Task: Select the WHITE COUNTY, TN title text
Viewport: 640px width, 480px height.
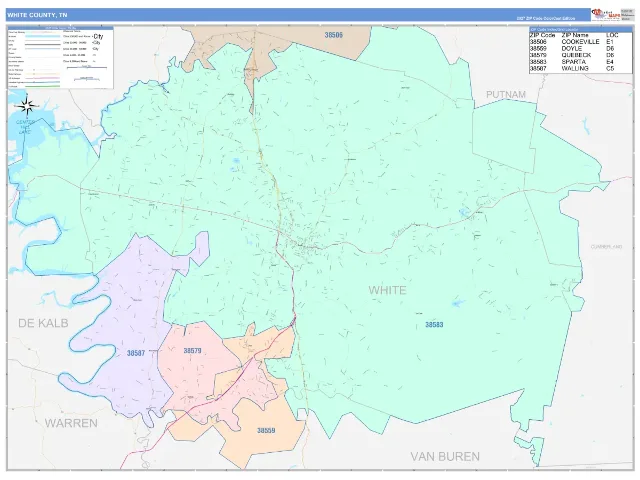Action: tap(37, 15)
